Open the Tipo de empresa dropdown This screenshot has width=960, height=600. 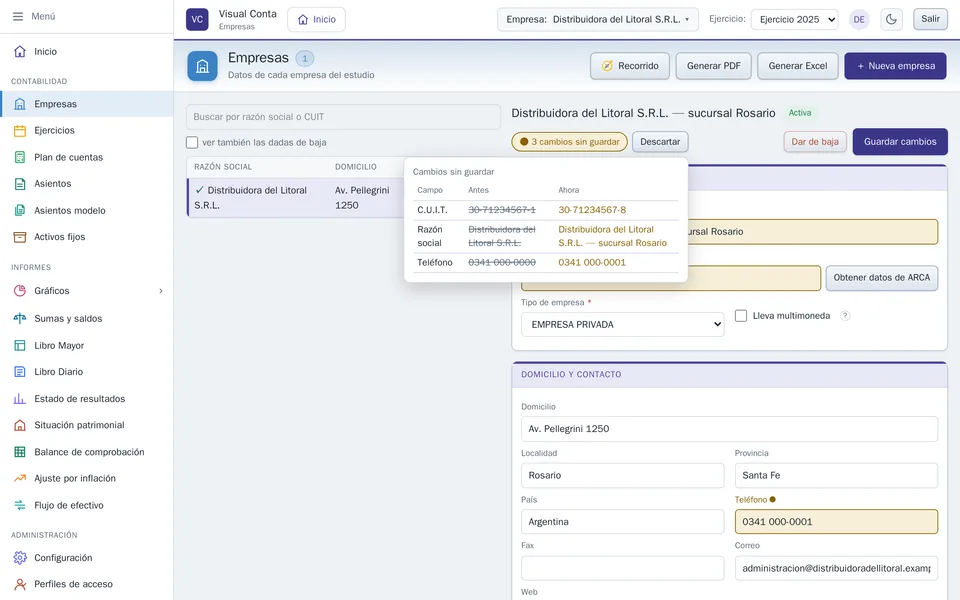tap(623, 324)
